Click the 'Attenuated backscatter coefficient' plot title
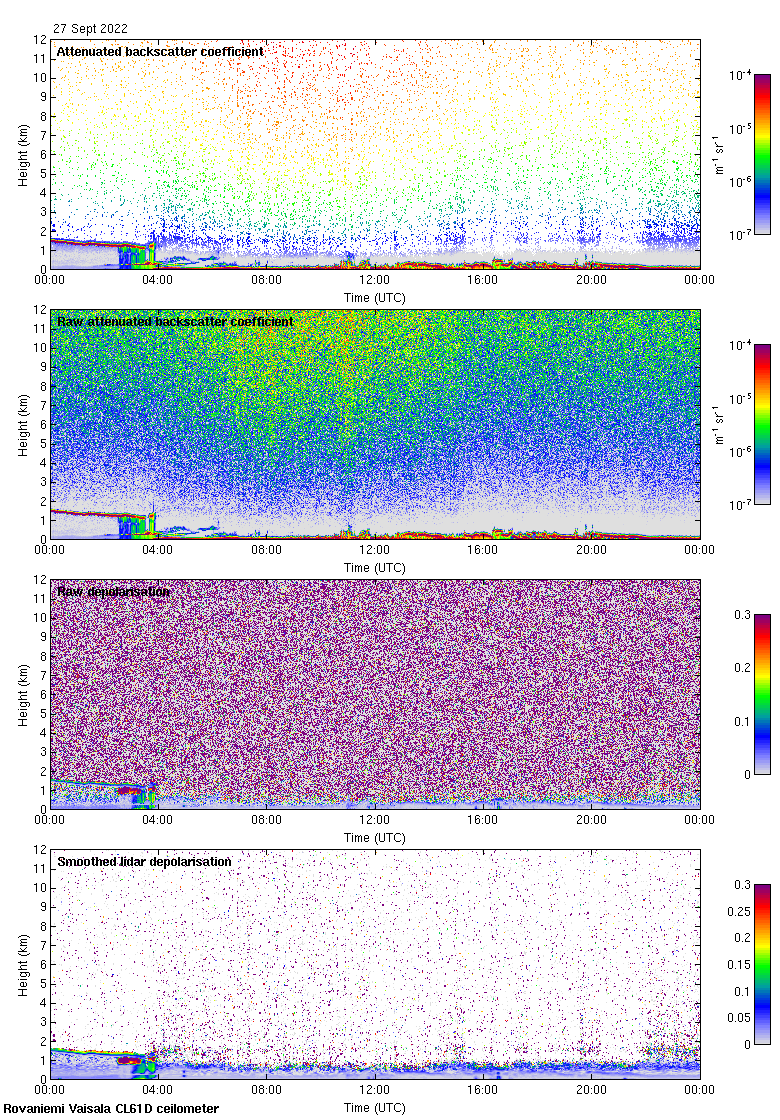780x1120 pixels. 160,51
